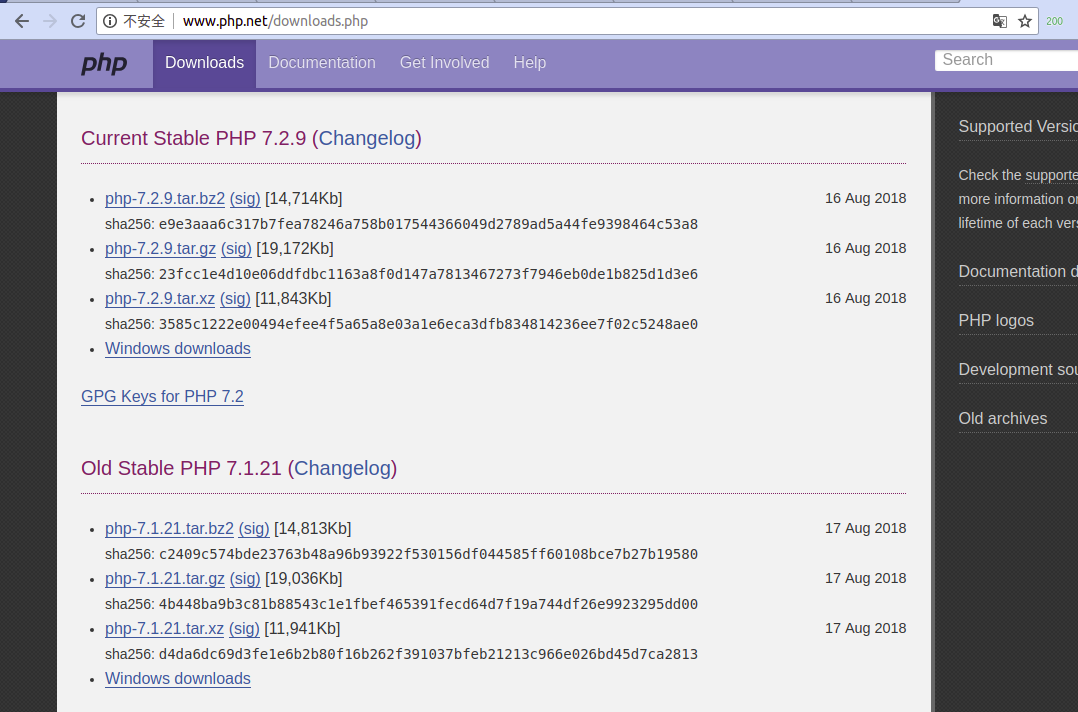
Task: Open sig link for php-7.2.9.tar.gz
Action: [236, 249]
